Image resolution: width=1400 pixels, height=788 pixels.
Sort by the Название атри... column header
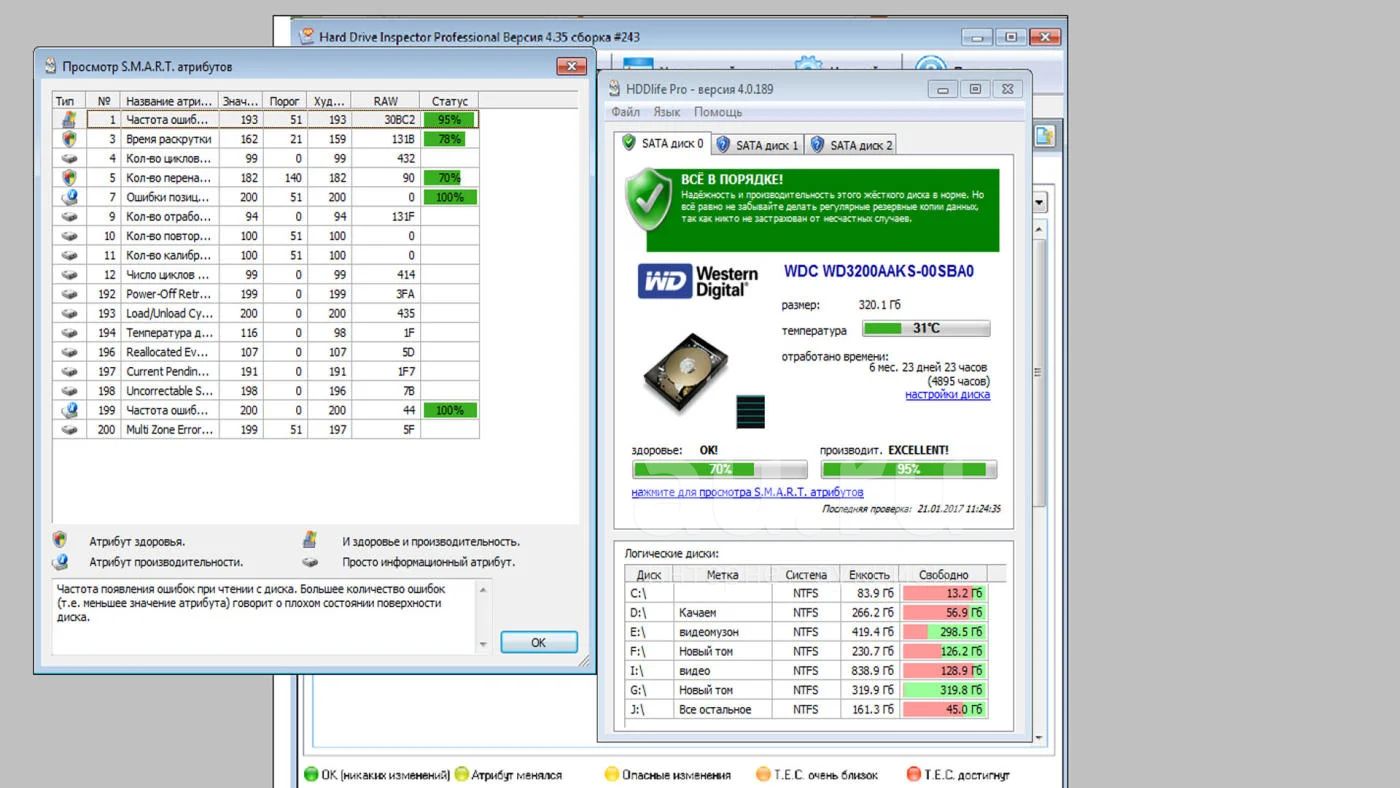click(x=169, y=101)
